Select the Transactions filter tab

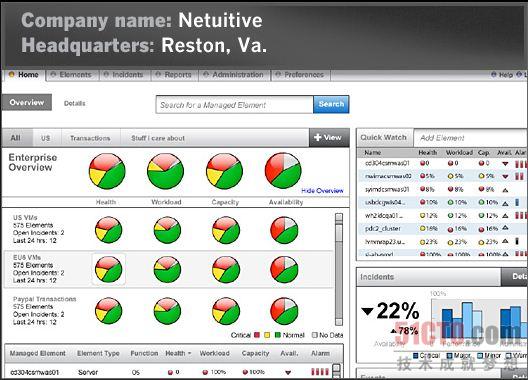[x=90, y=138]
